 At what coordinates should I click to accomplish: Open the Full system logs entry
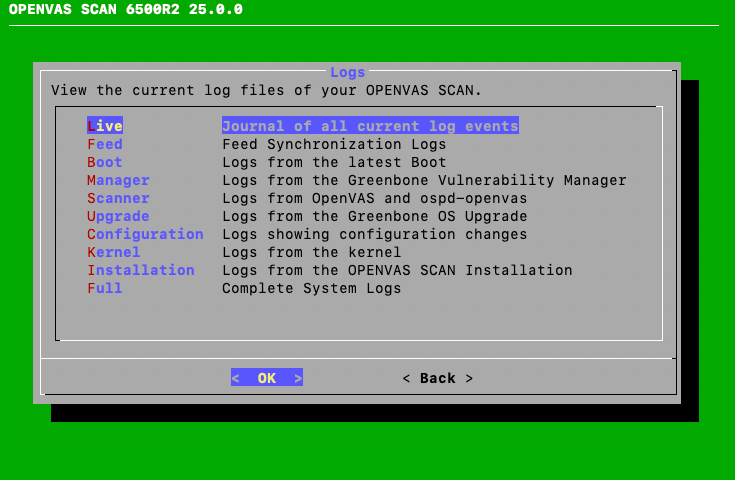point(105,288)
